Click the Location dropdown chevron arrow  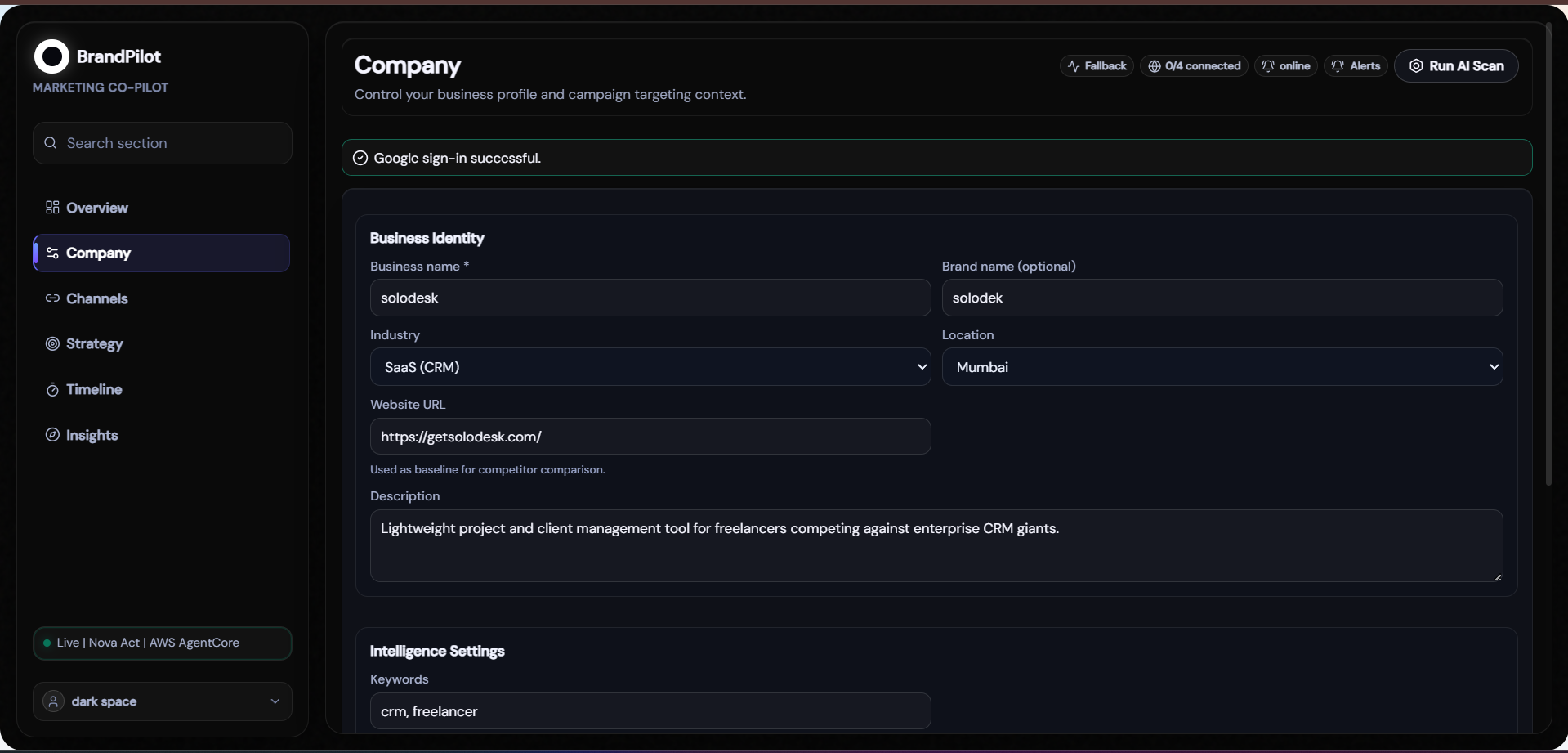(x=1494, y=367)
